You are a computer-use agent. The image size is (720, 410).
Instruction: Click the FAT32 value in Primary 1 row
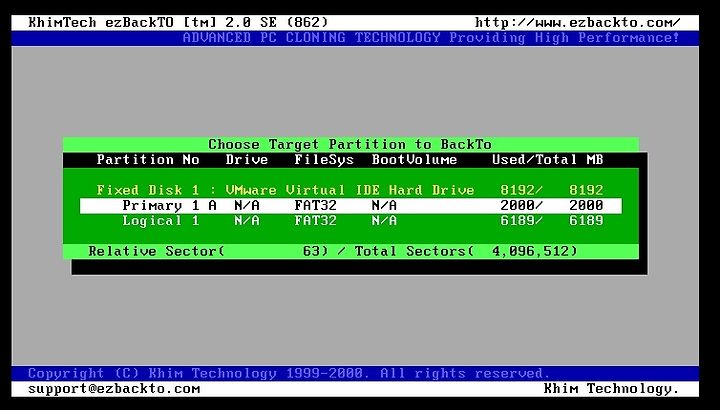[x=315, y=206]
